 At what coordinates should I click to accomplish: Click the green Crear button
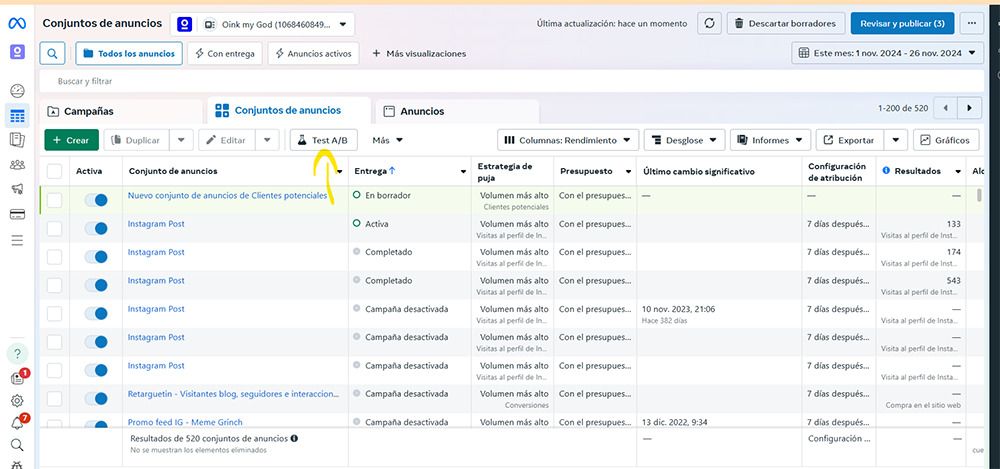[71, 140]
